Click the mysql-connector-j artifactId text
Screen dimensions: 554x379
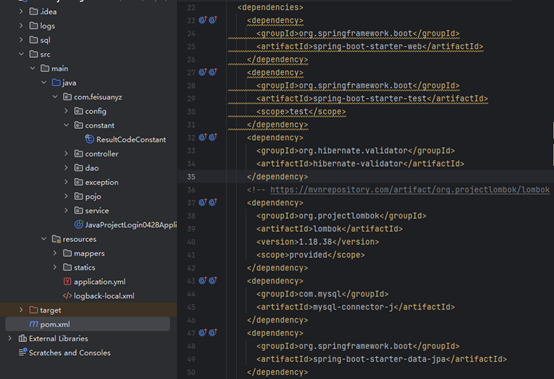(353, 307)
